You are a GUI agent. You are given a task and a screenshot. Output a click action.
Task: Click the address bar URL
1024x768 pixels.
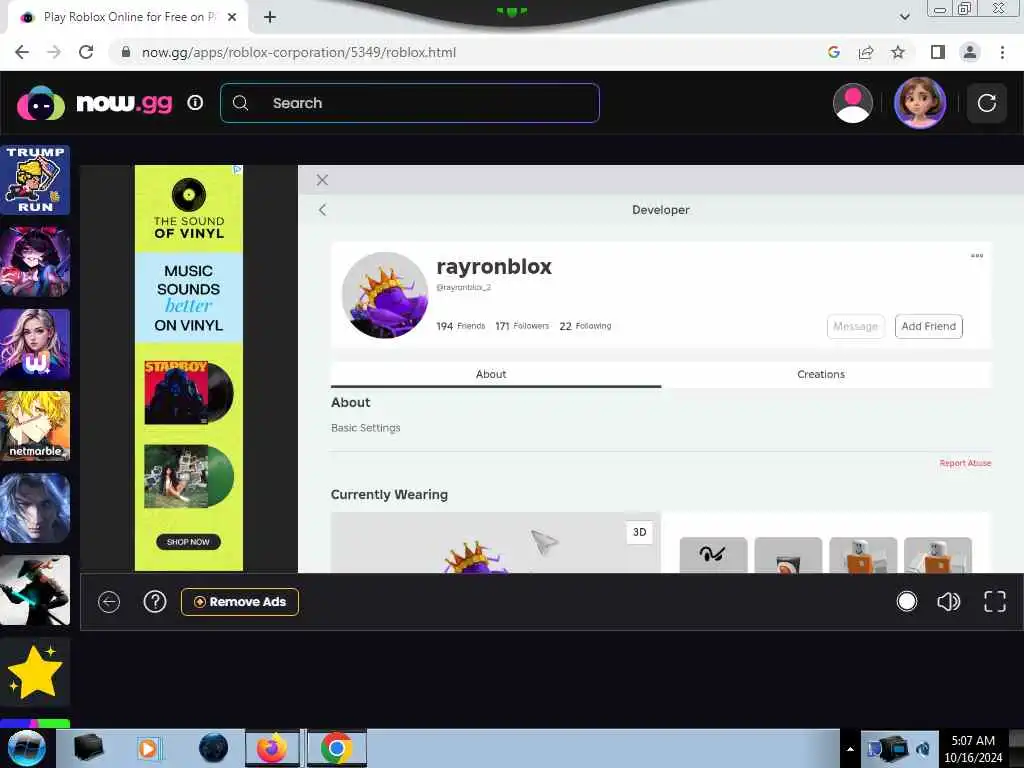coord(298,52)
